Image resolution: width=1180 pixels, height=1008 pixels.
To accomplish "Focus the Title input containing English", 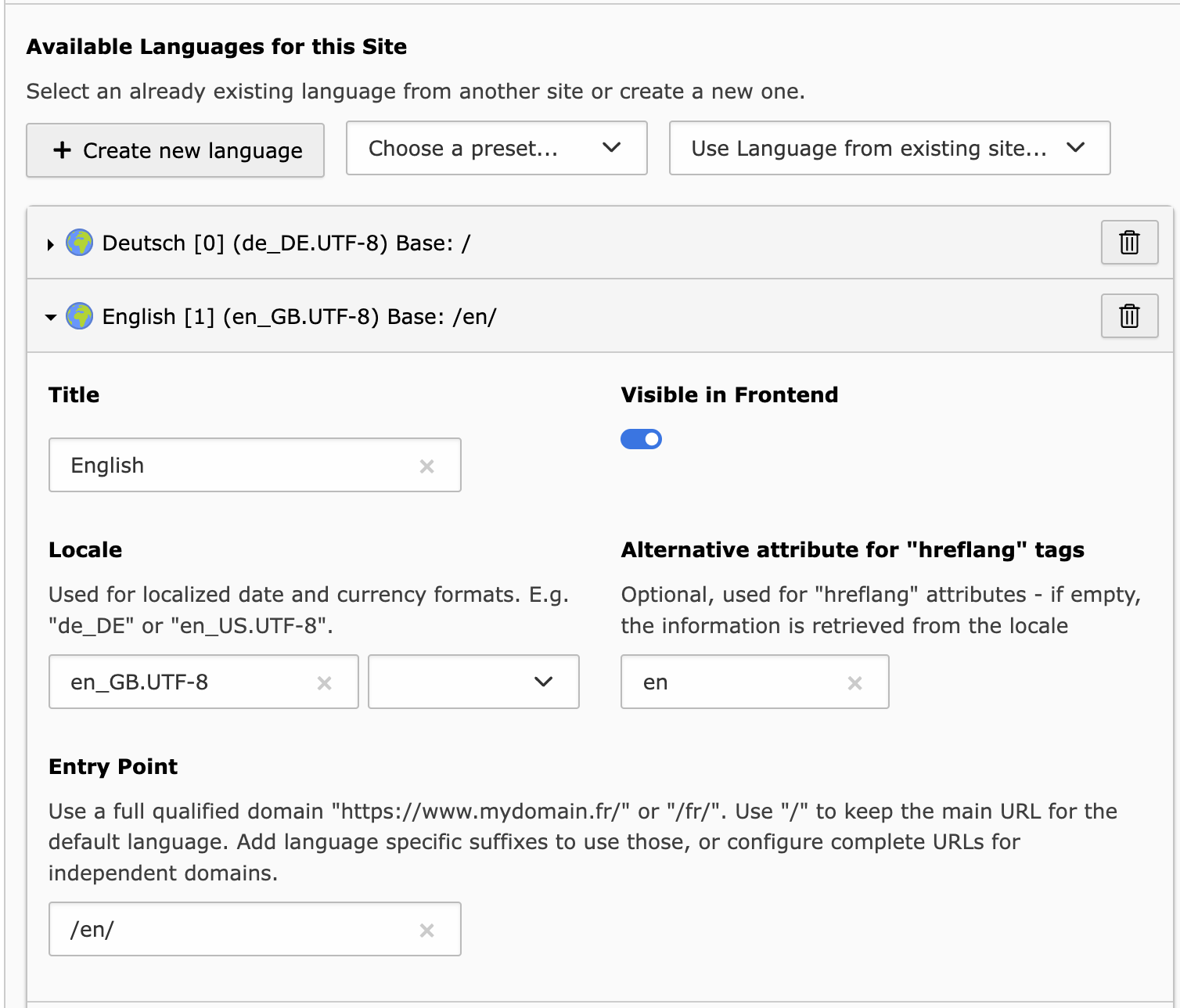I will point(235,466).
